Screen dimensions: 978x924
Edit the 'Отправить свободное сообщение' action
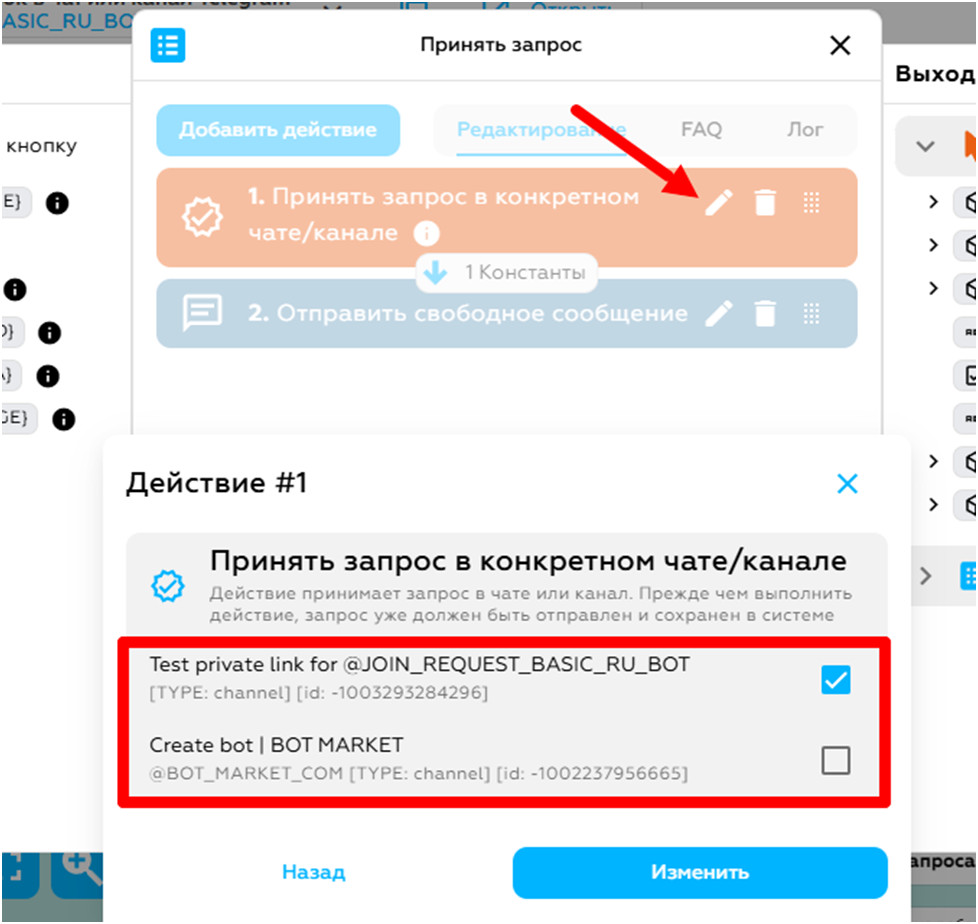click(719, 313)
